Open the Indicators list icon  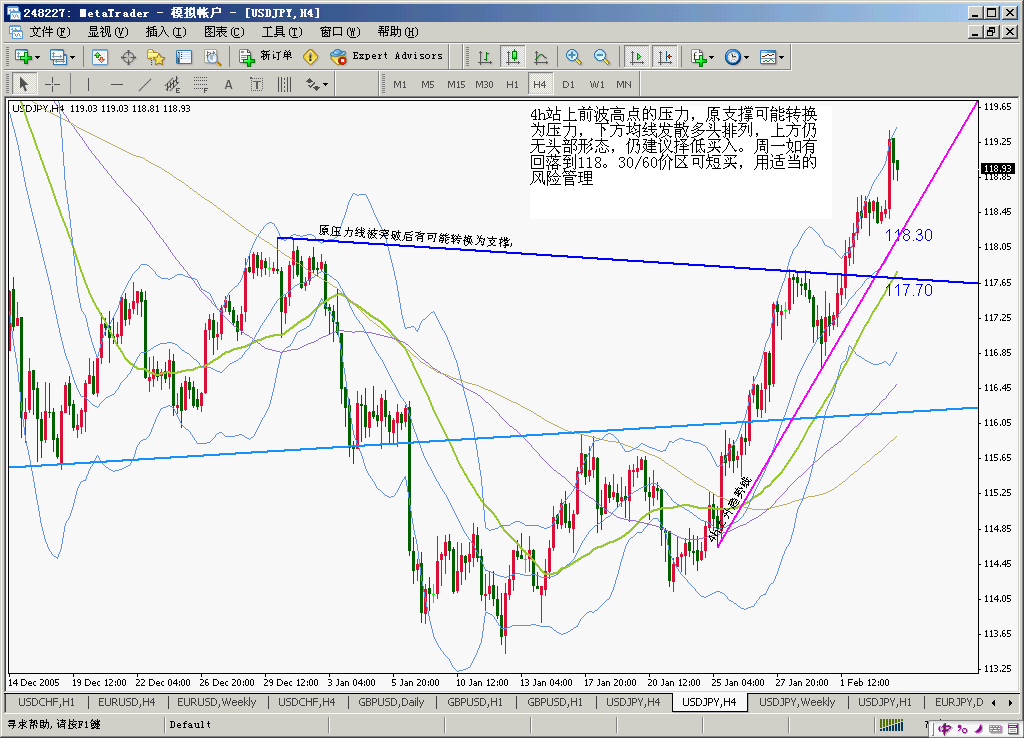point(699,57)
